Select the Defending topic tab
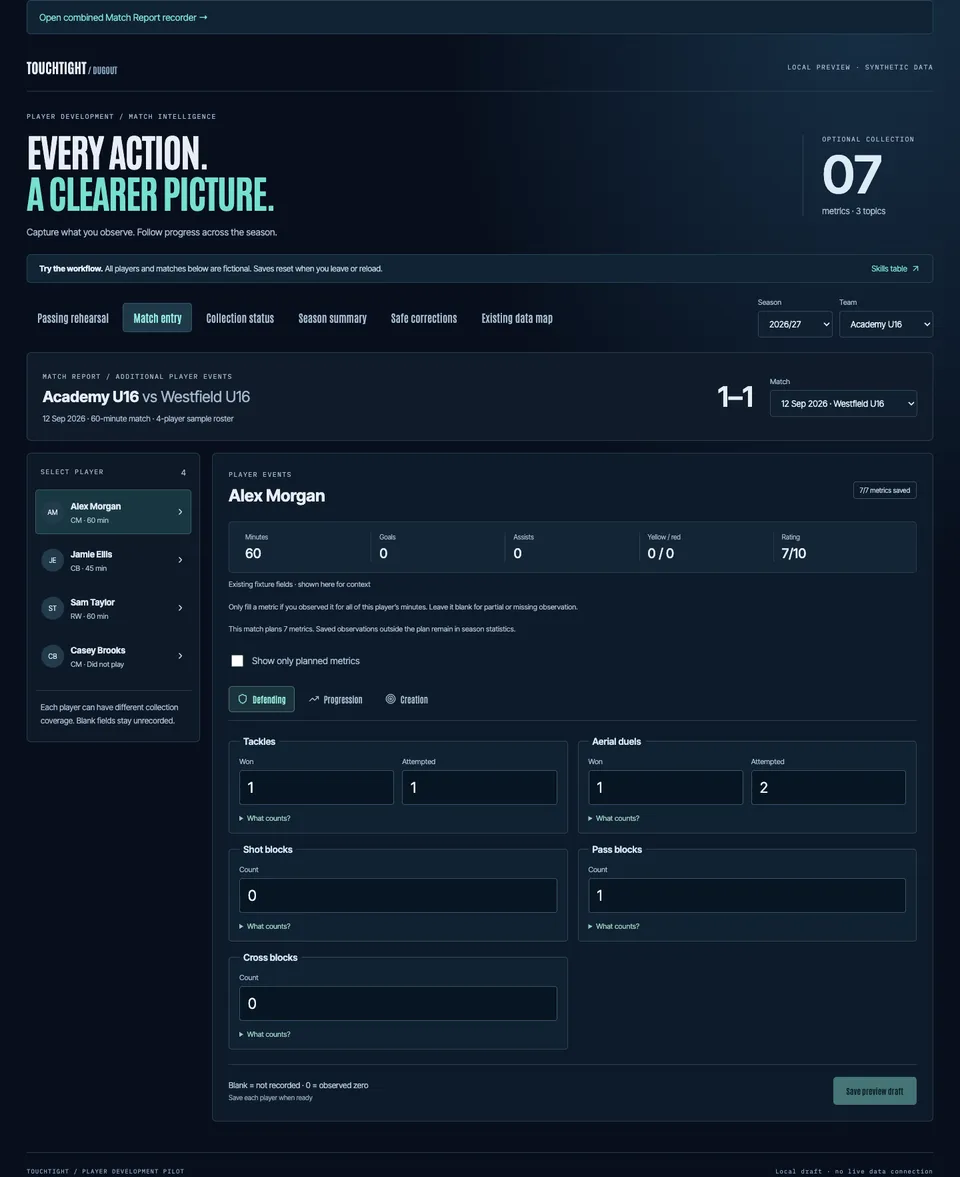Image resolution: width=960 pixels, height=1177 pixels. click(261, 699)
